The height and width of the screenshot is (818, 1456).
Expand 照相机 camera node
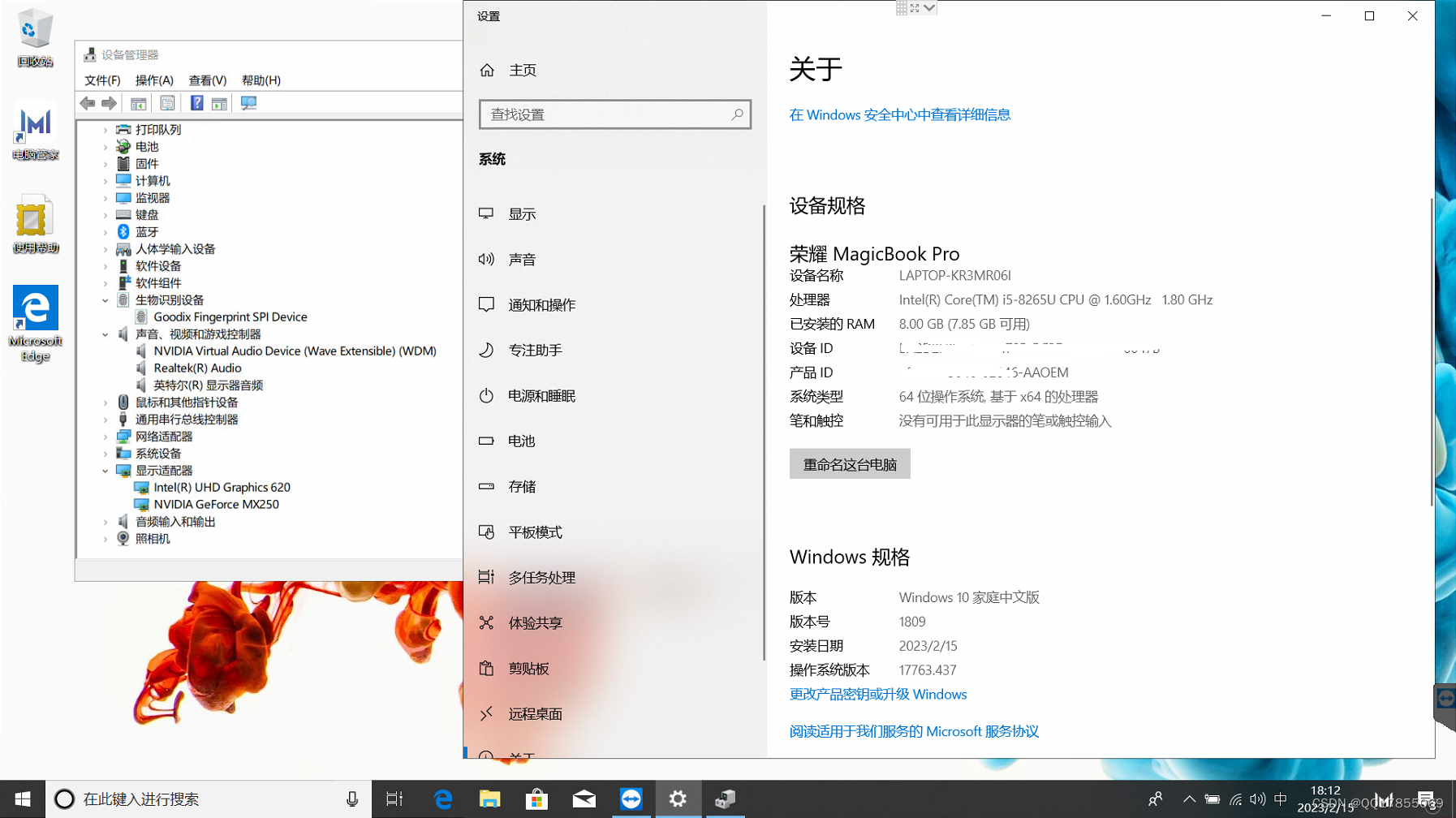(x=106, y=539)
